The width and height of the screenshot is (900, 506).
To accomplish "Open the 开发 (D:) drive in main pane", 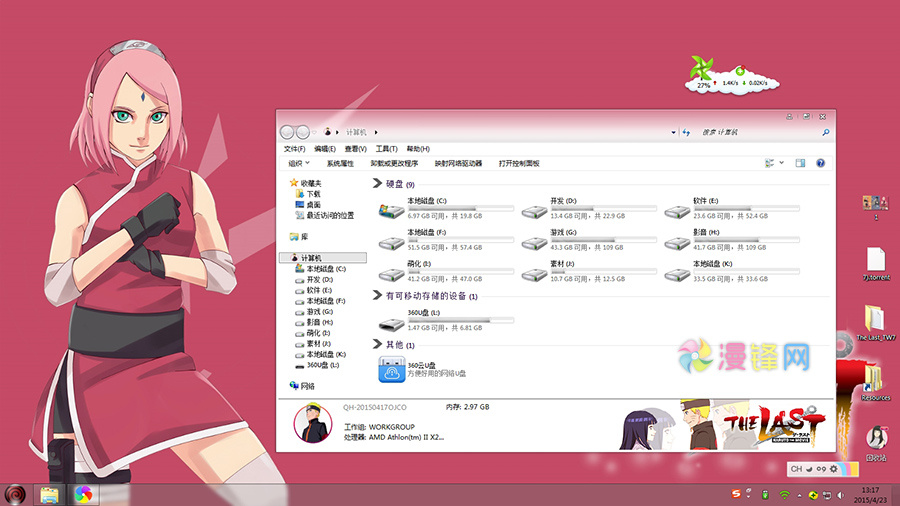I will click(x=588, y=209).
